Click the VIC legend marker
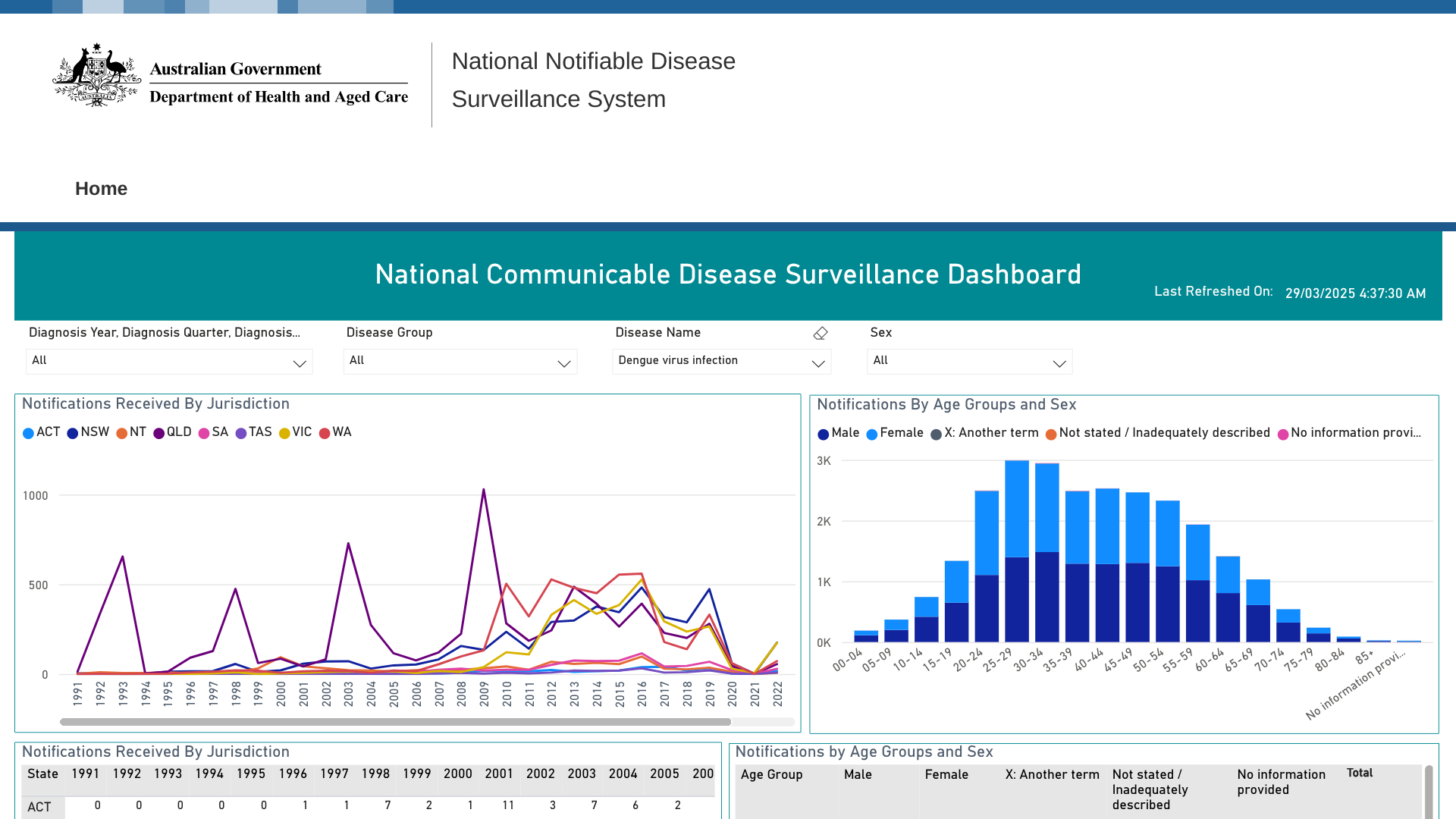This screenshot has height=819, width=1456. click(284, 433)
